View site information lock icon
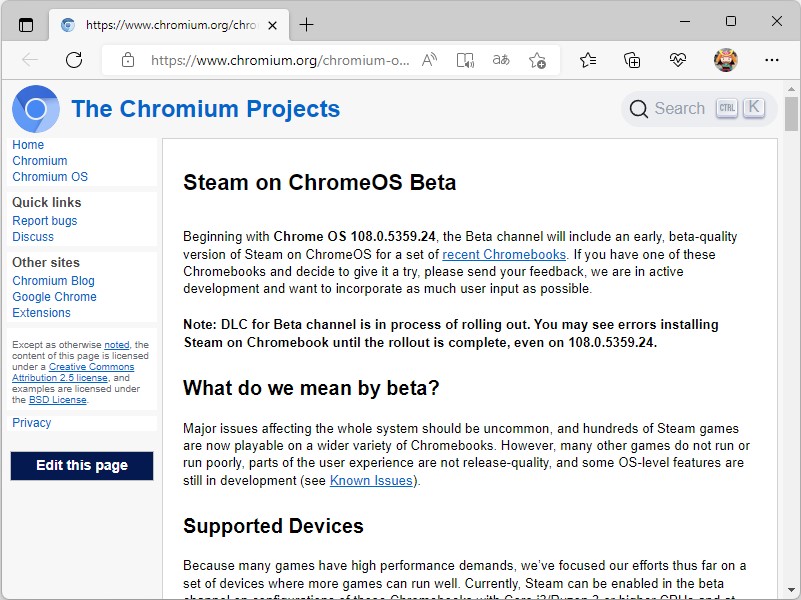The image size is (801, 600). coord(127,60)
